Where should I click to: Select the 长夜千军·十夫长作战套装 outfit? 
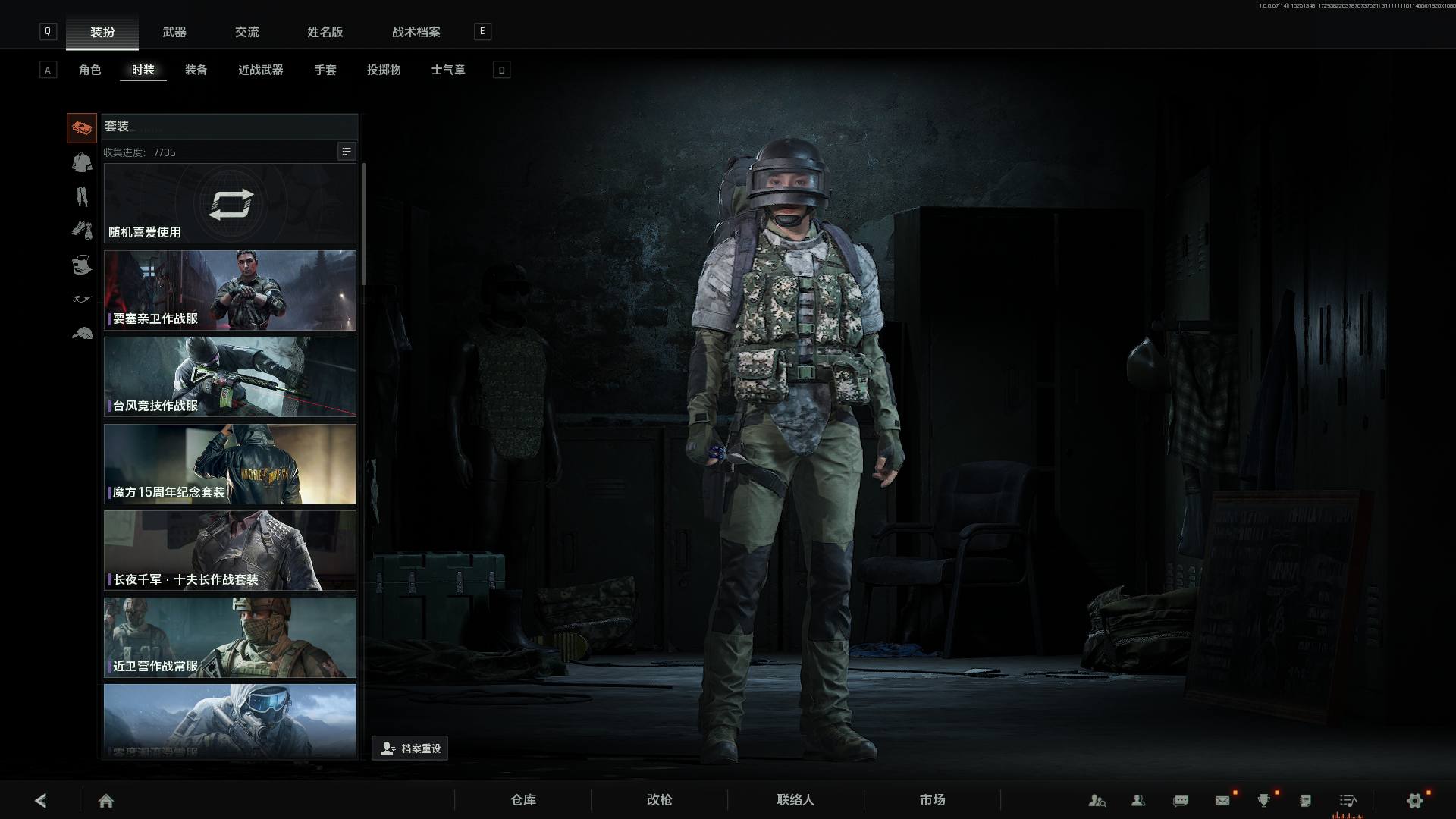230,551
